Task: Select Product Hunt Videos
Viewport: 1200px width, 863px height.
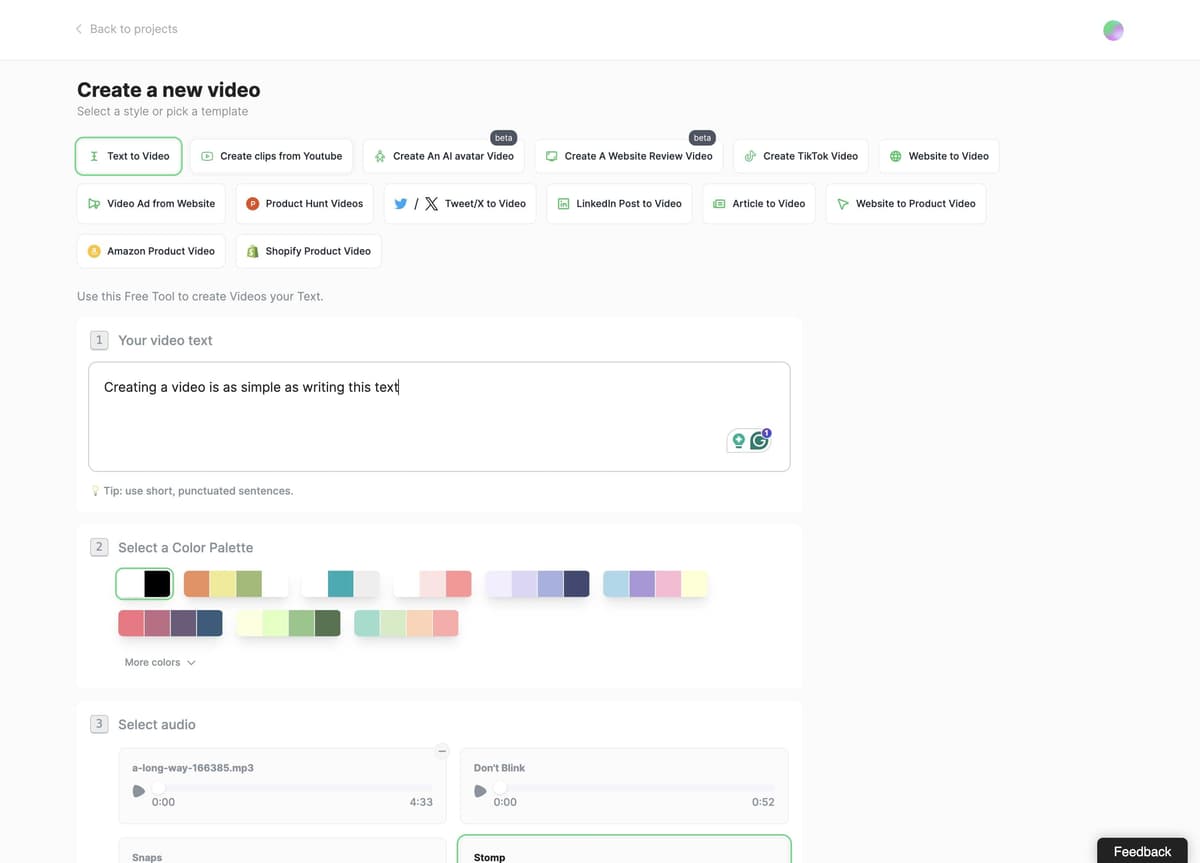Action: tap(304, 203)
